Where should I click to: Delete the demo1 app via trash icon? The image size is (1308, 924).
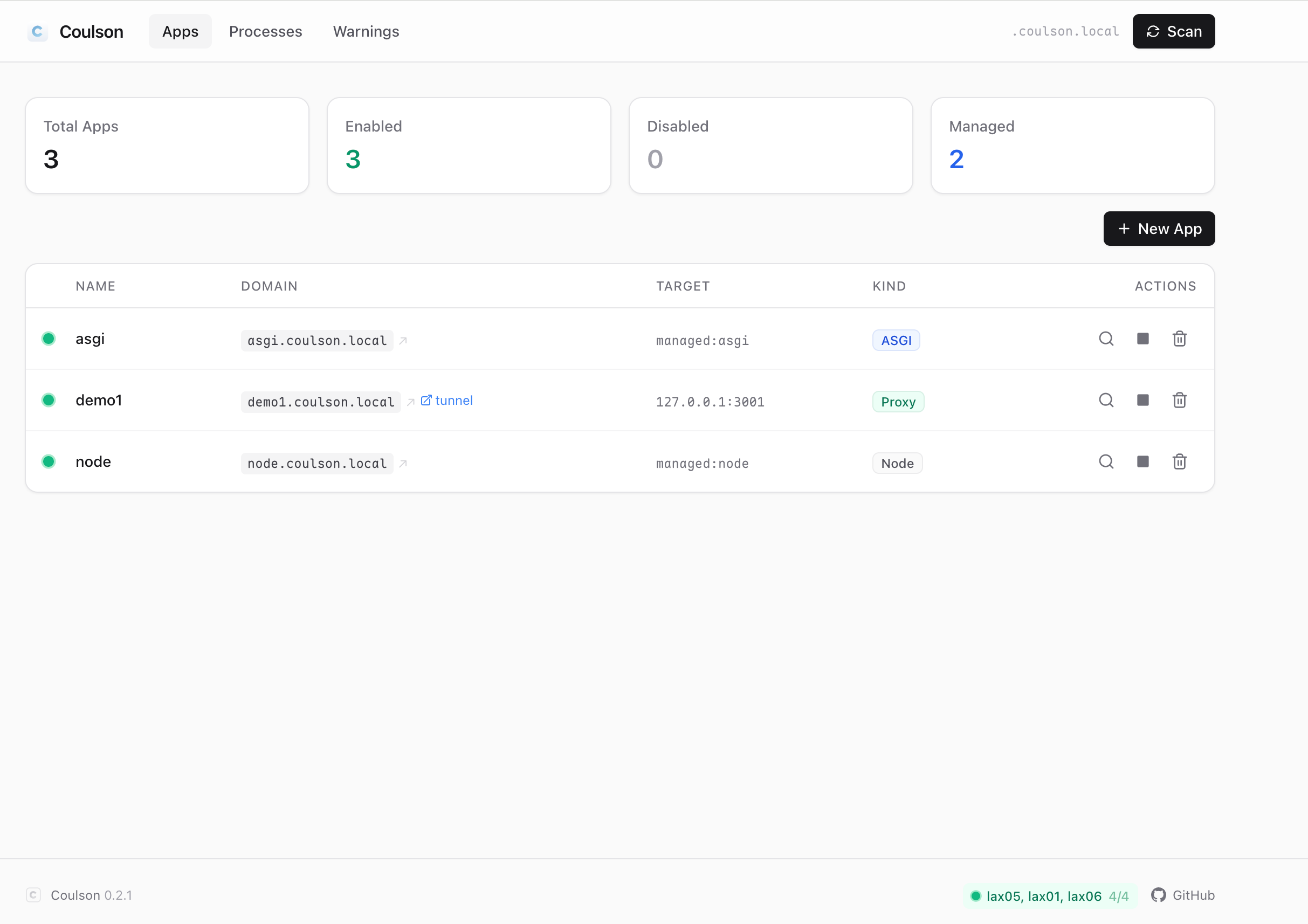click(x=1179, y=401)
